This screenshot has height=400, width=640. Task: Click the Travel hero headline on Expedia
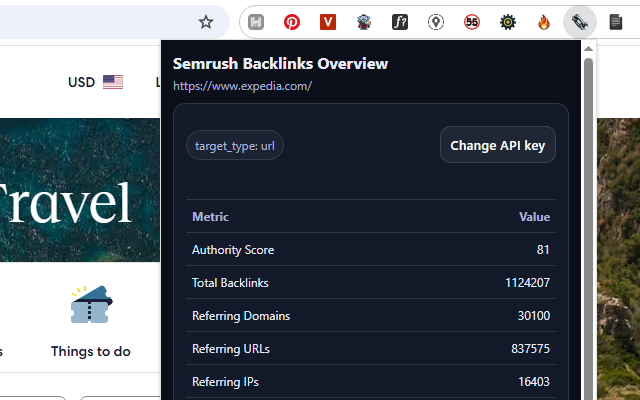pyautogui.click(x=65, y=203)
